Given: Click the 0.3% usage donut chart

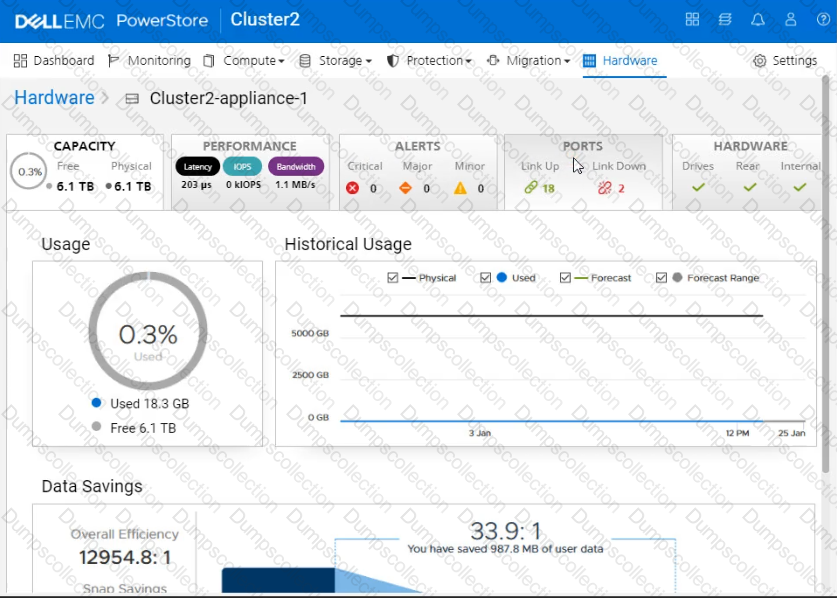Looking at the screenshot, I should [x=148, y=328].
